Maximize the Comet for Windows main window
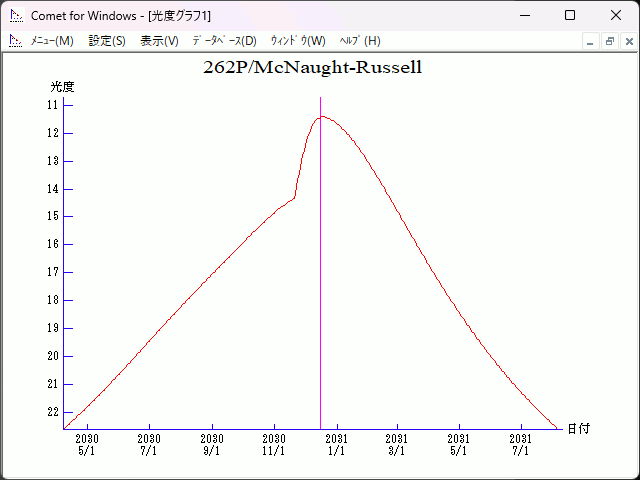This screenshot has width=640, height=480. coord(570,15)
